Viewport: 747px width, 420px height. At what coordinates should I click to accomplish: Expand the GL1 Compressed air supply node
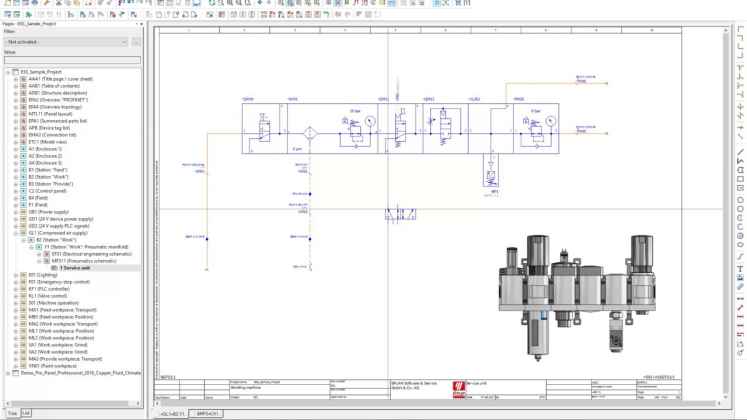[16, 233]
